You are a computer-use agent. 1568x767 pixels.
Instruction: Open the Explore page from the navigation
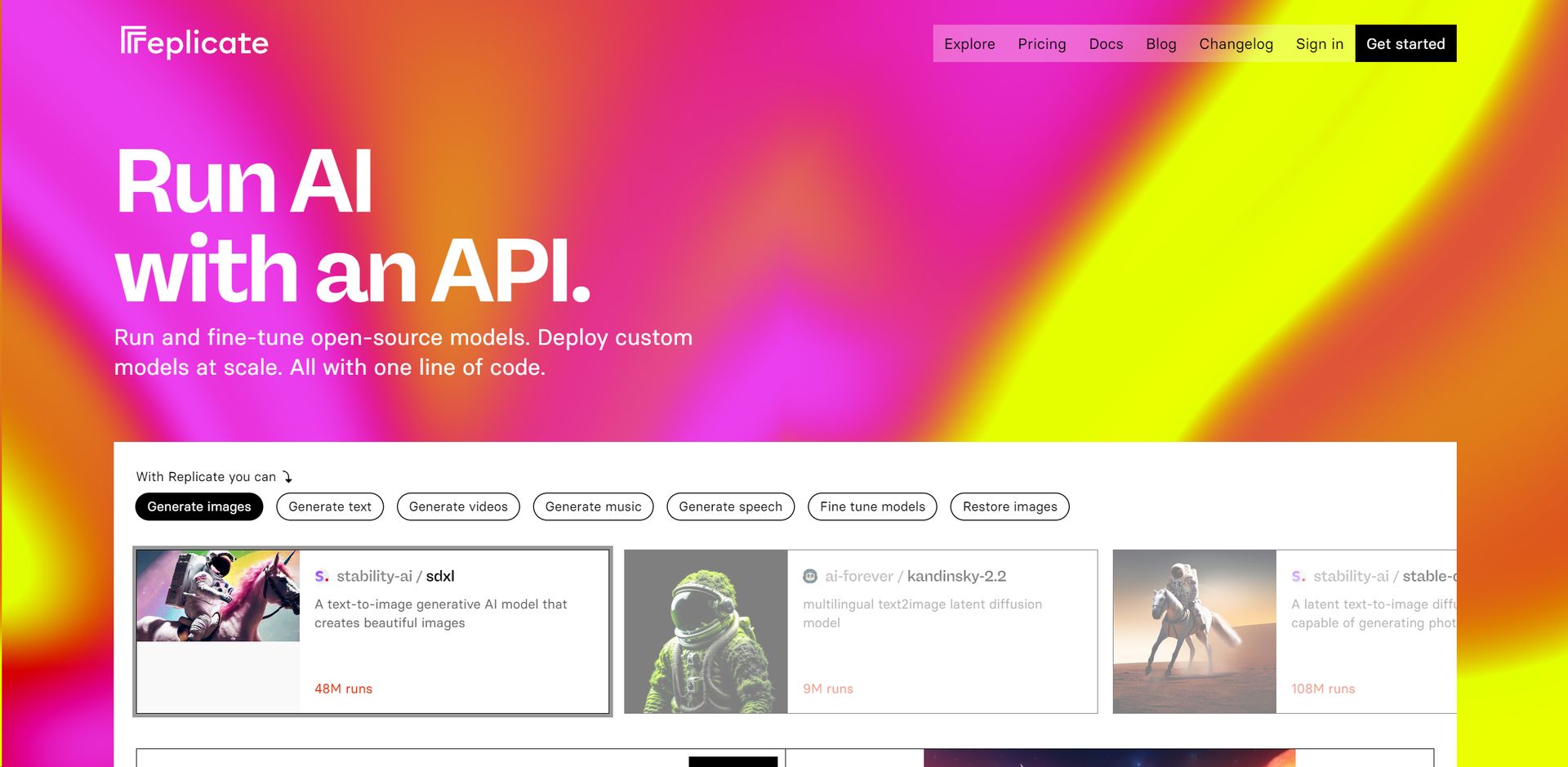(969, 44)
